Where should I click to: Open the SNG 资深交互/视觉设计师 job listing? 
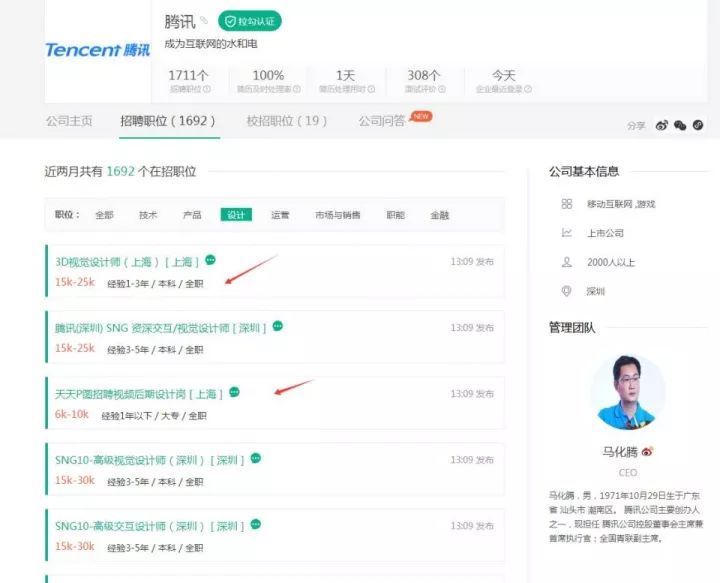160,328
